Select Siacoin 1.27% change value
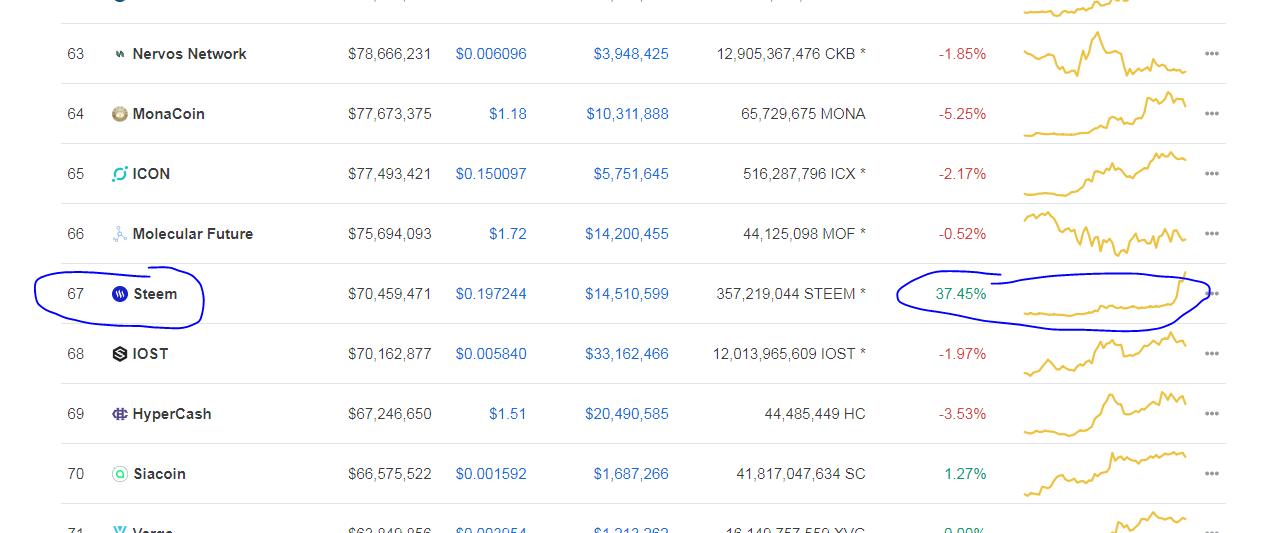The width and height of the screenshot is (1265, 533). tap(966, 474)
